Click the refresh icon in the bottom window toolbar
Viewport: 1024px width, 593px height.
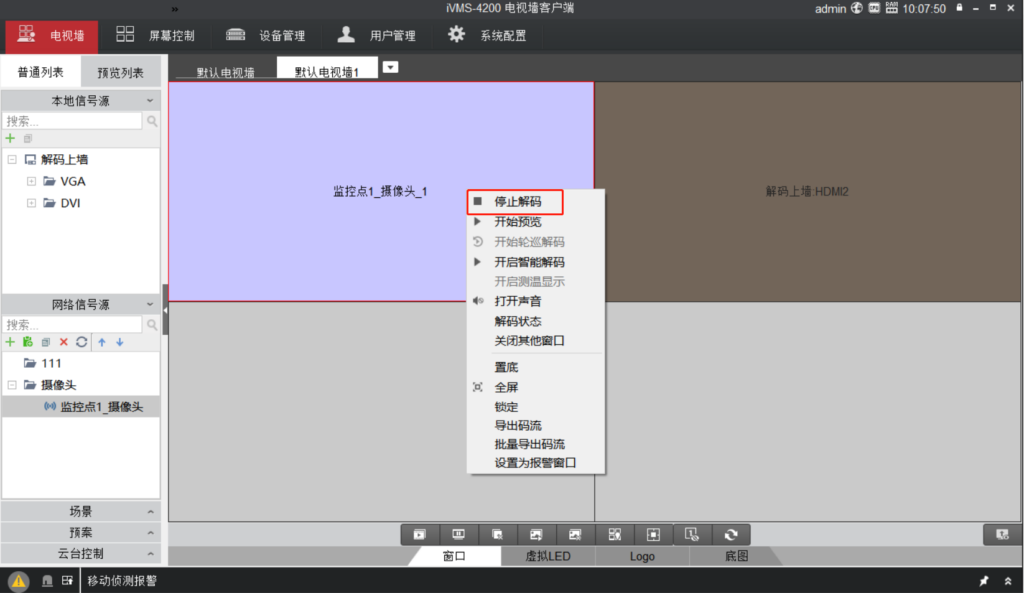pyautogui.click(x=731, y=535)
